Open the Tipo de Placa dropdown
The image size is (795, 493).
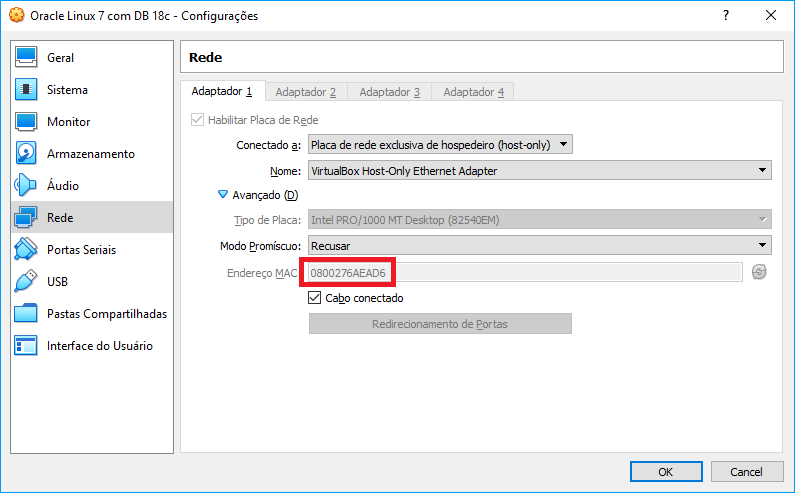(x=540, y=220)
